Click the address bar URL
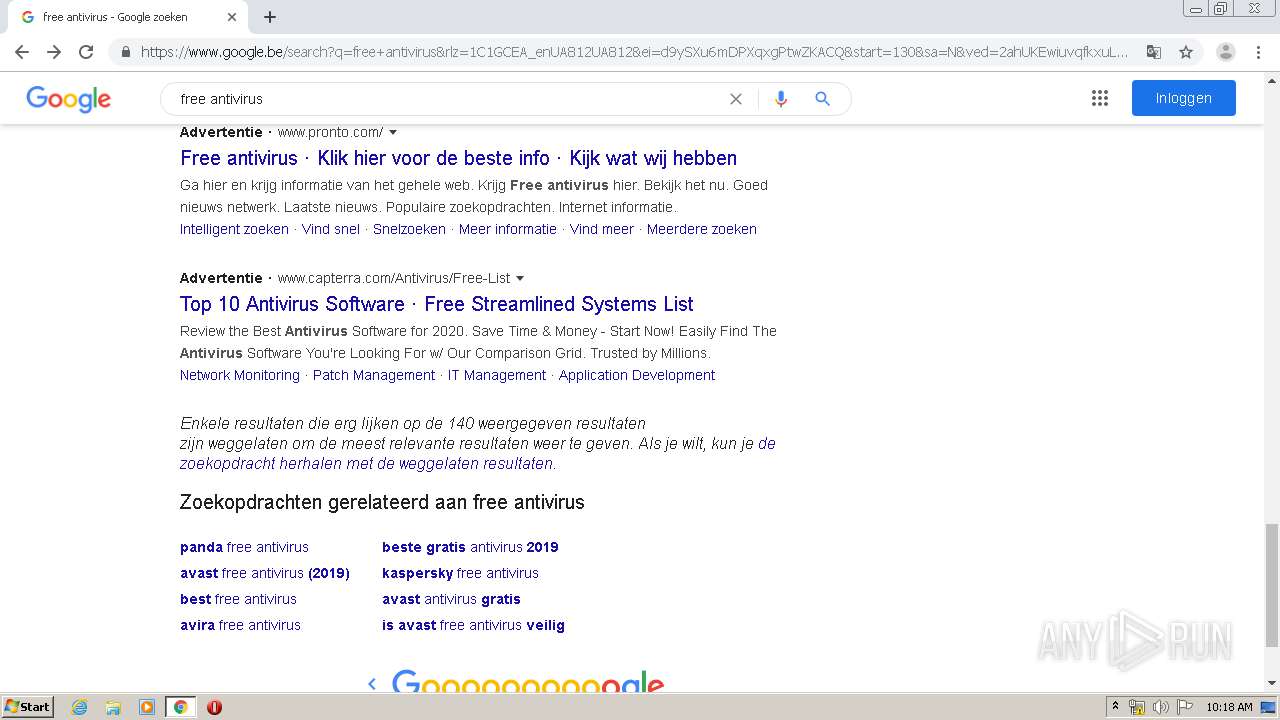 pyautogui.click(x=634, y=52)
